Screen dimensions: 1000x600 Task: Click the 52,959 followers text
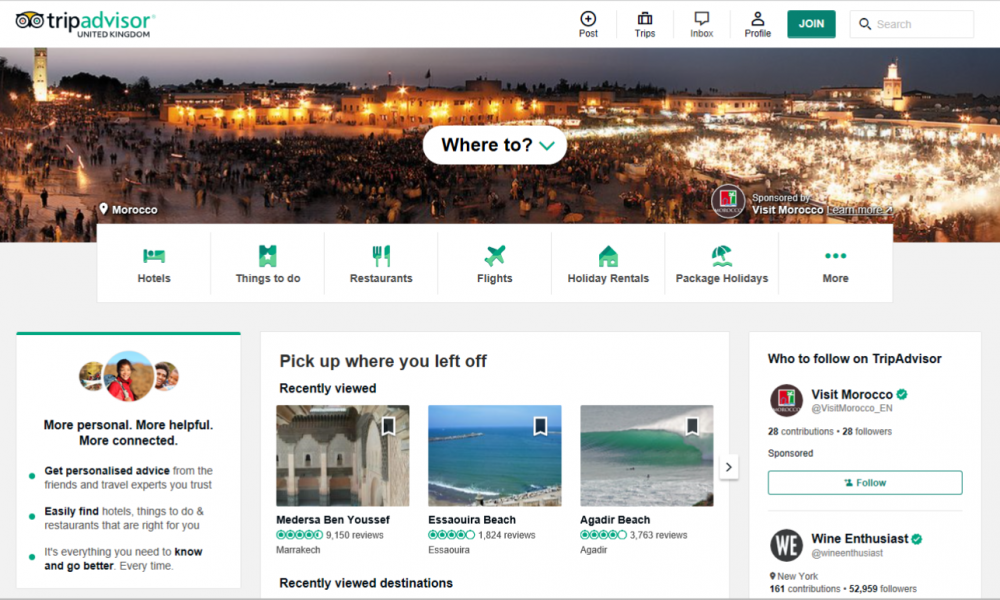point(883,589)
